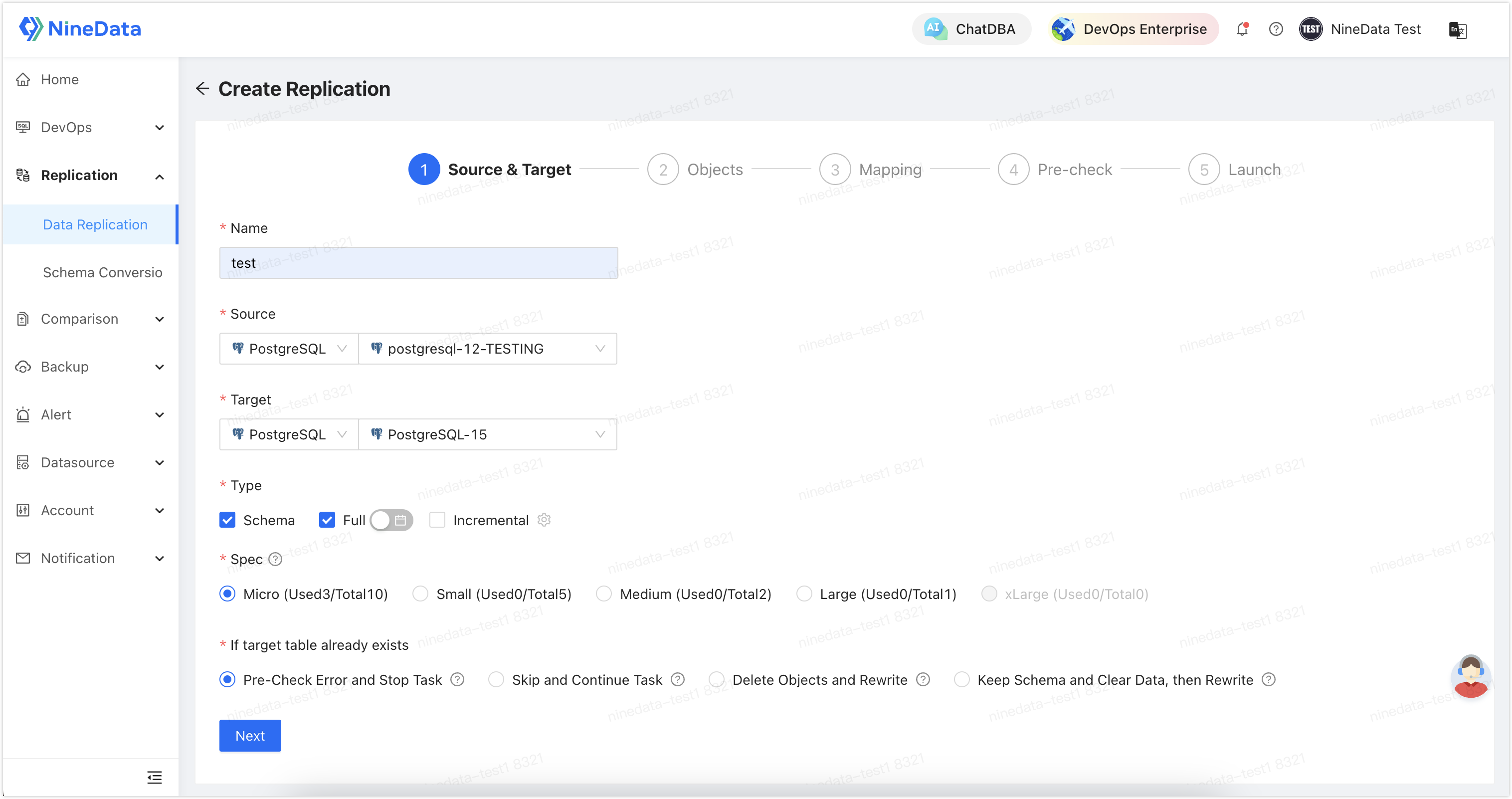Expand the Backup sidebar menu
The image size is (1512, 799).
[x=90, y=367]
